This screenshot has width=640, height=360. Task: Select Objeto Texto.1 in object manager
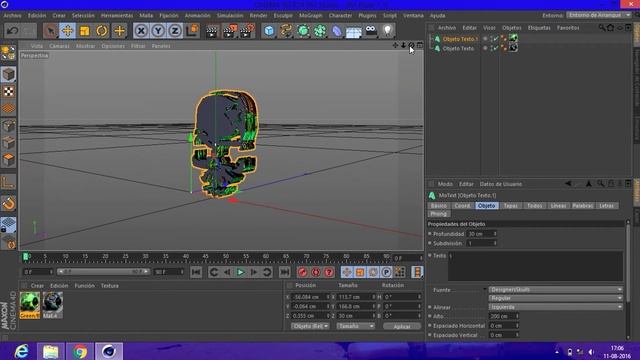[x=460, y=39]
